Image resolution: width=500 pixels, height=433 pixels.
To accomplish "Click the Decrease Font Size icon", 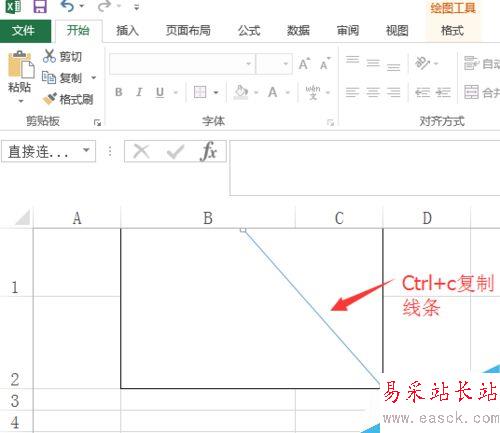I will [325, 64].
